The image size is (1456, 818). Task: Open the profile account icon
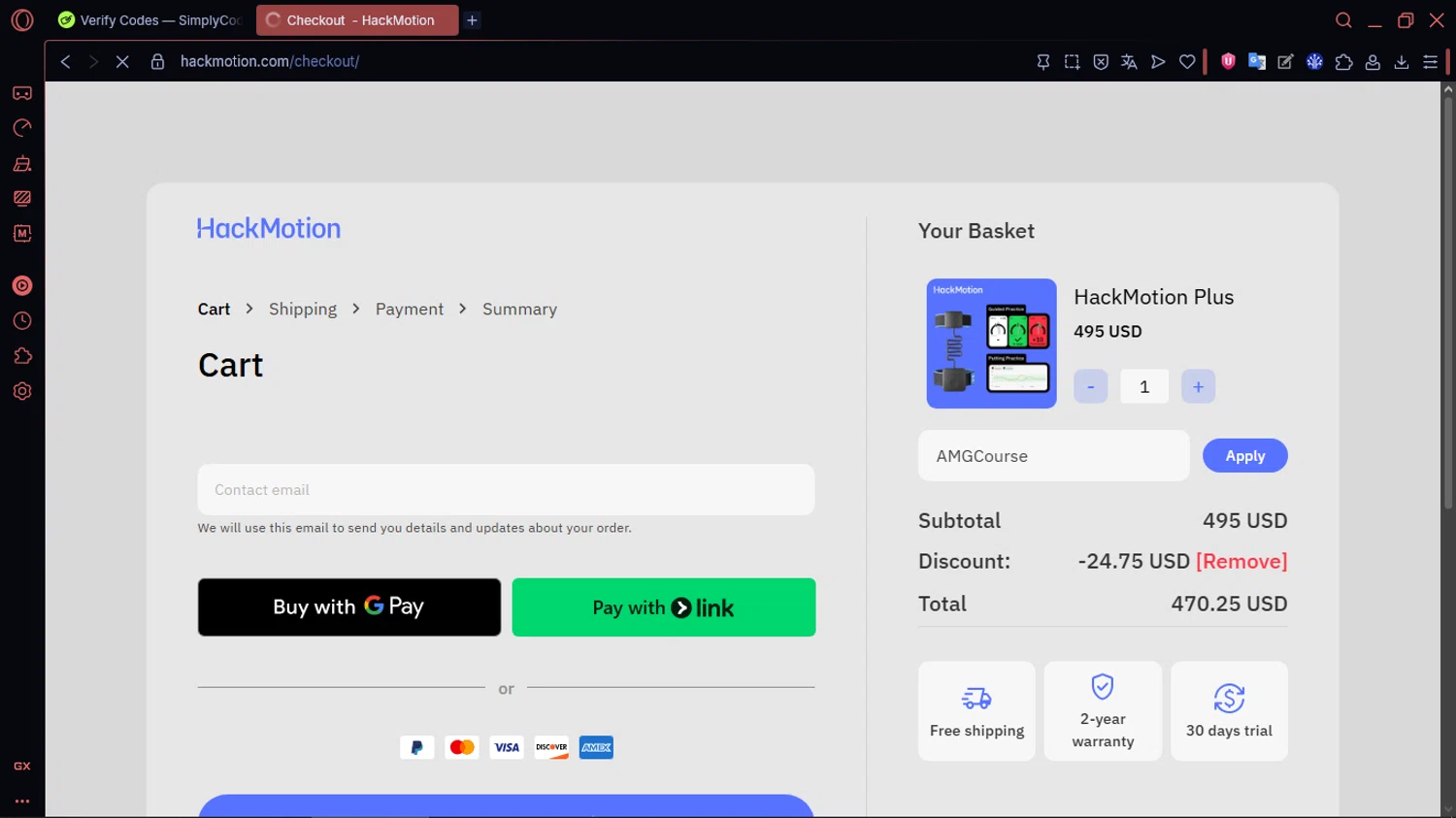tap(1373, 61)
